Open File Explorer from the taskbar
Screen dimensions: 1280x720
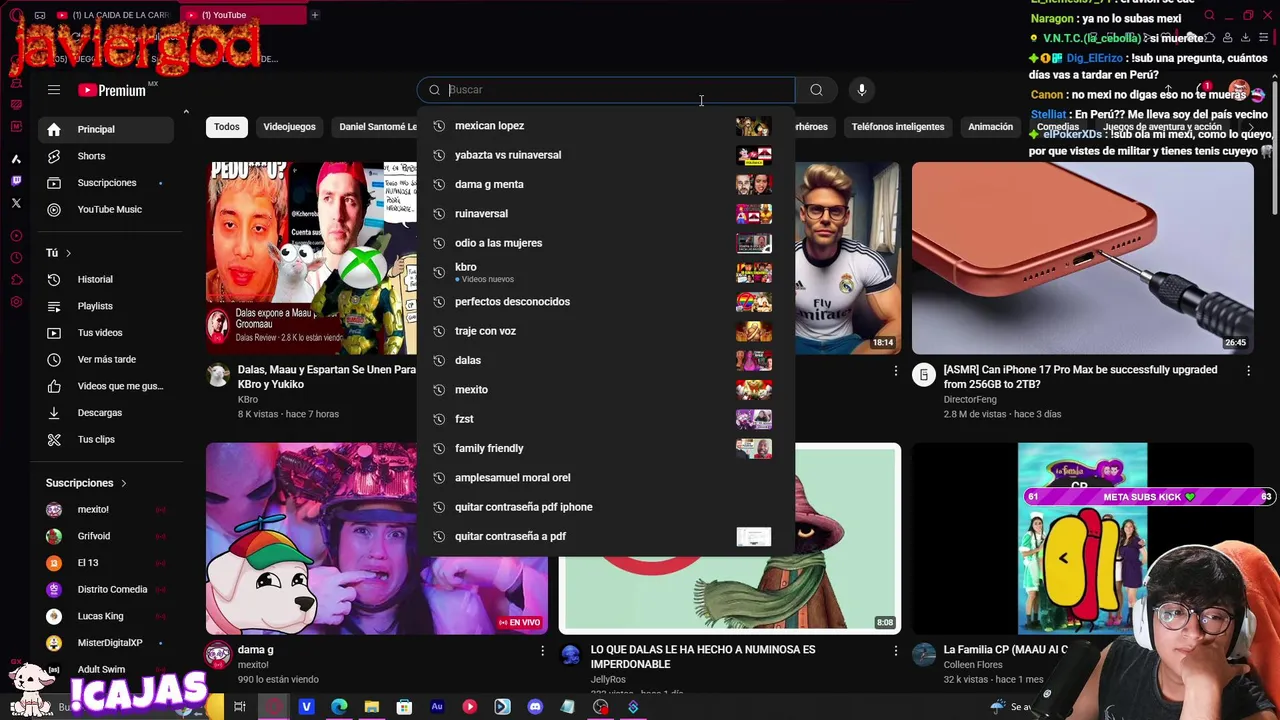pyautogui.click(x=371, y=707)
